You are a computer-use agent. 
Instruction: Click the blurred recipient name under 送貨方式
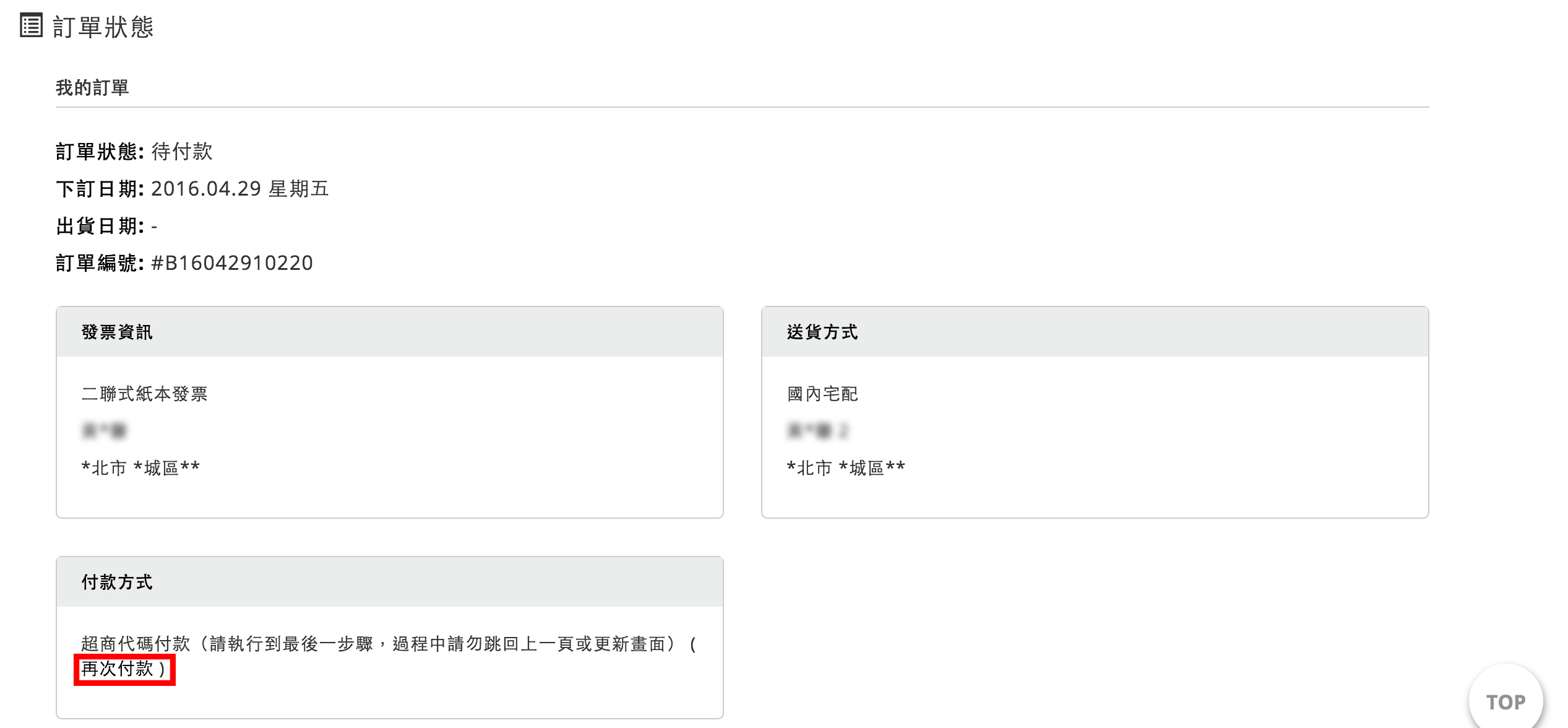click(x=817, y=430)
